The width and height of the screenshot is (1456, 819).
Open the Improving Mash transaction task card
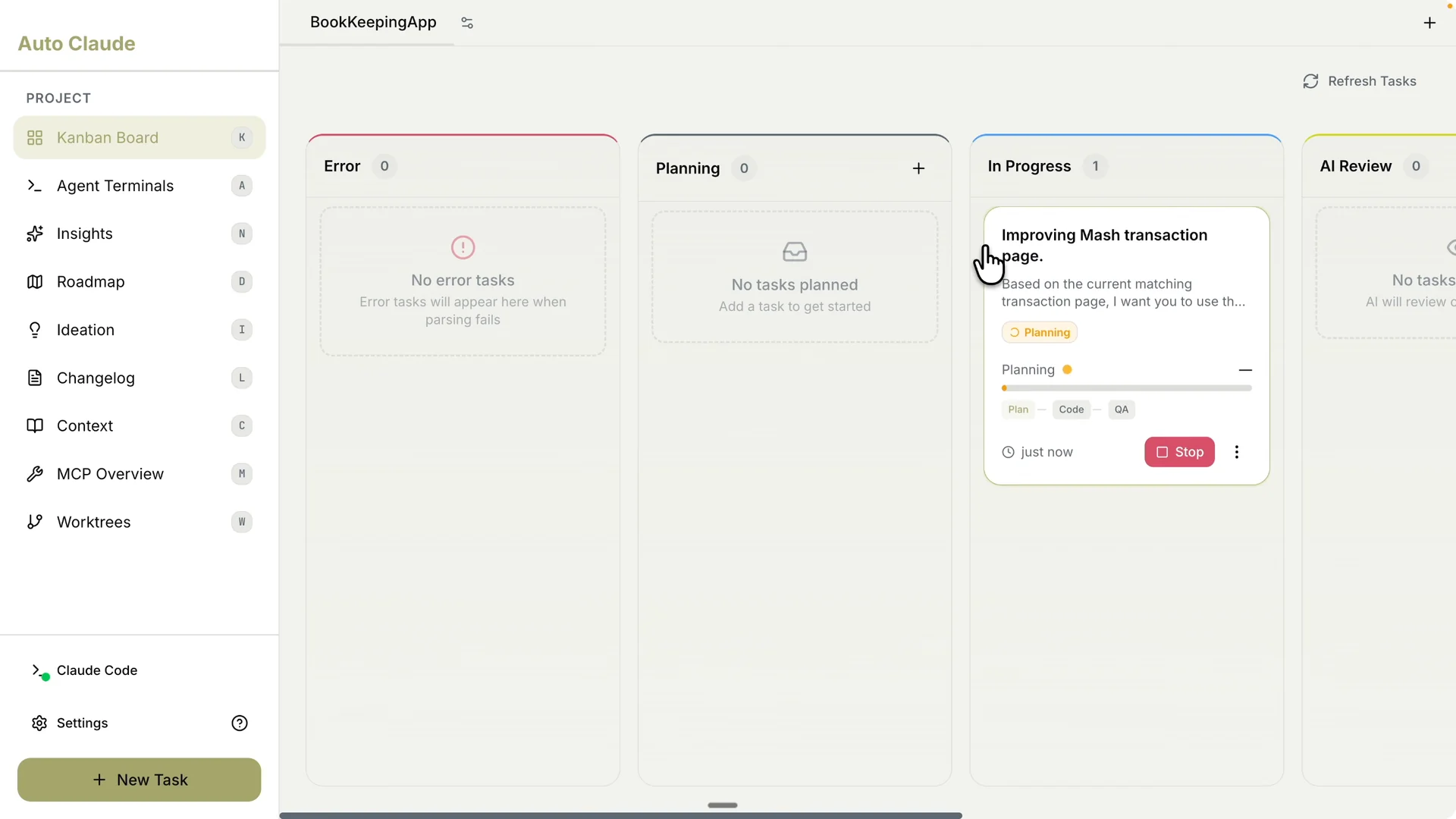coord(1127,346)
